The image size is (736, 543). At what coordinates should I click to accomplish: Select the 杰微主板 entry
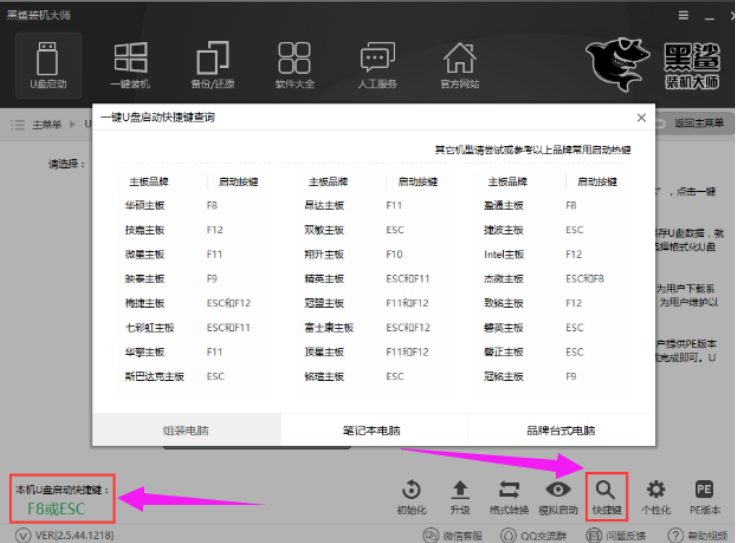pyautogui.click(x=504, y=278)
